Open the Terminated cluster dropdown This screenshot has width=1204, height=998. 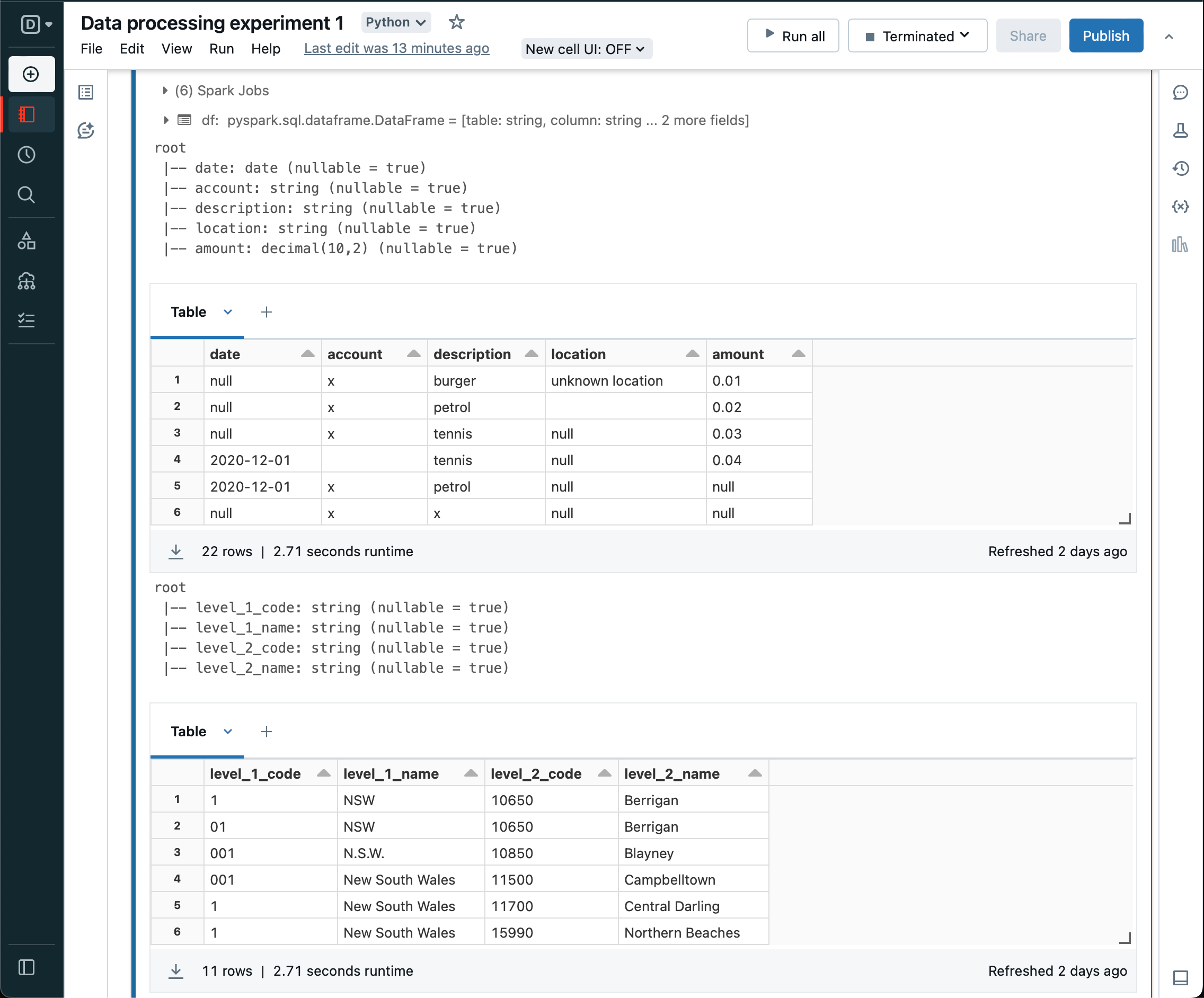click(x=917, y=36)
